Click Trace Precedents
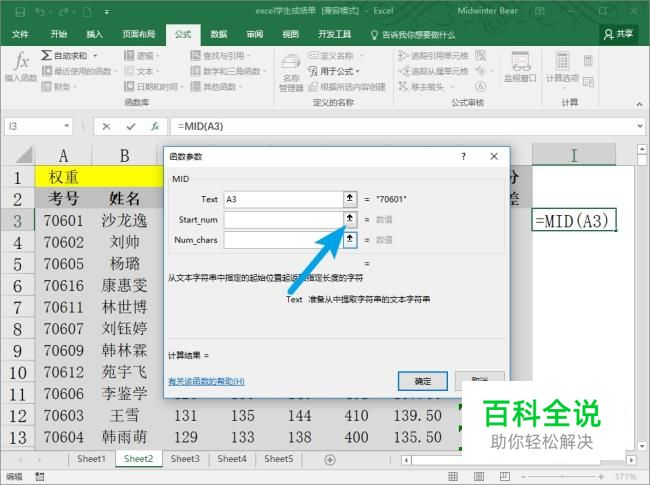Screen dimensions: 650x485 point(433,56)
